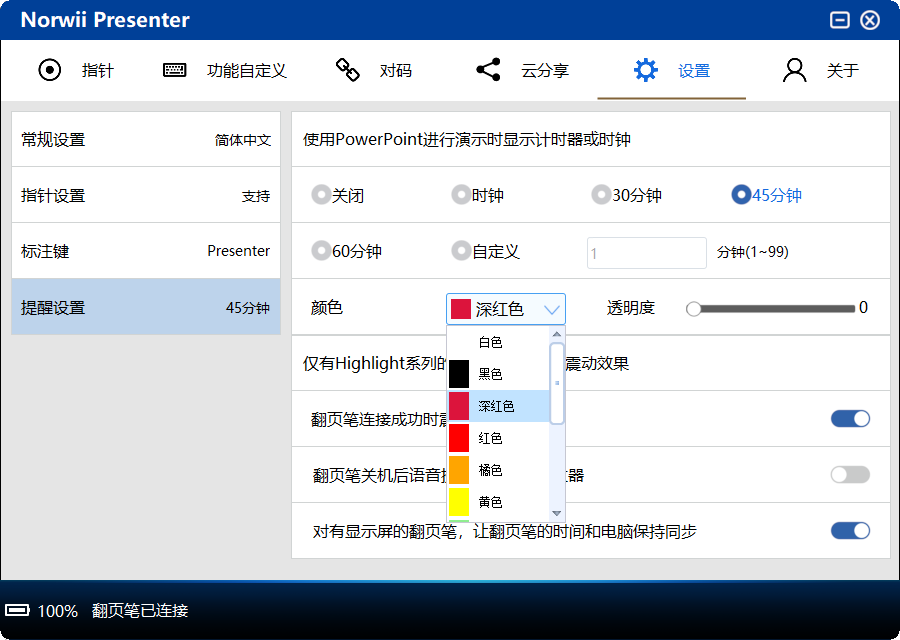This screenshot has height=640, width=900.
Task: Open 指针设置 in the sidebar
Action: pyautogui.click(x=146, y=195)
